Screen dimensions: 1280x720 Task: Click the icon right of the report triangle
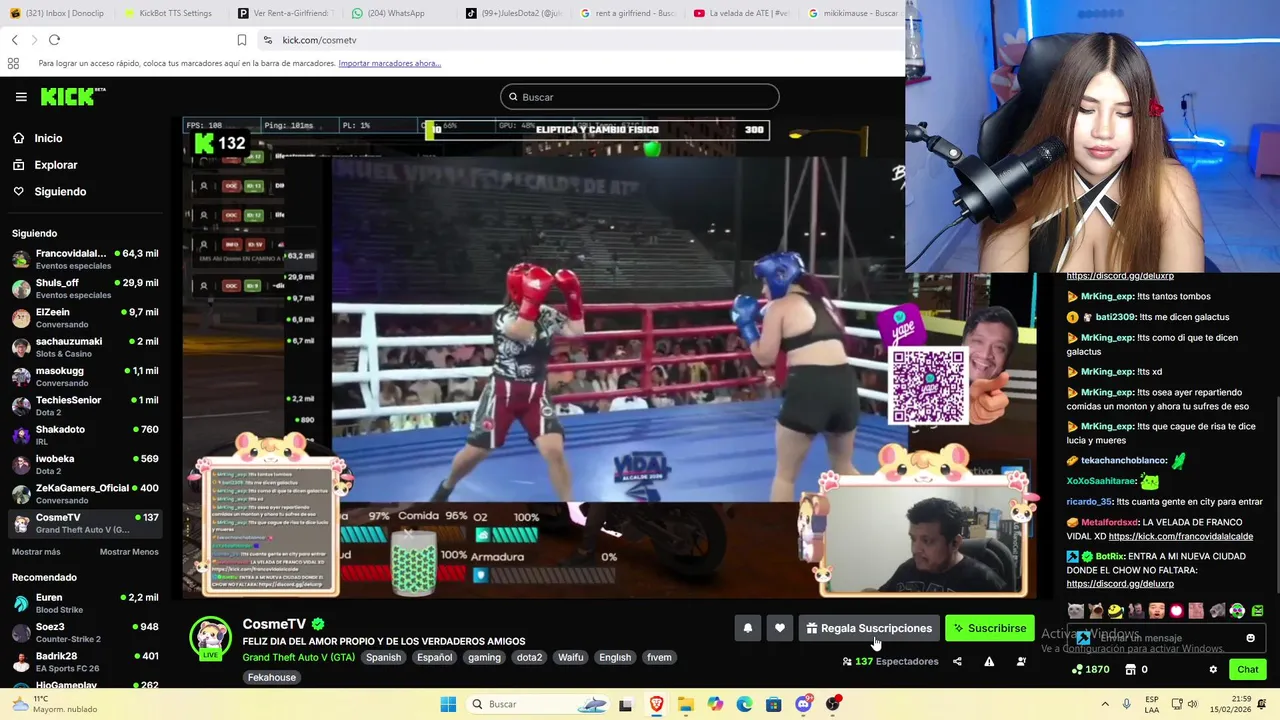tap(1021, 661)
